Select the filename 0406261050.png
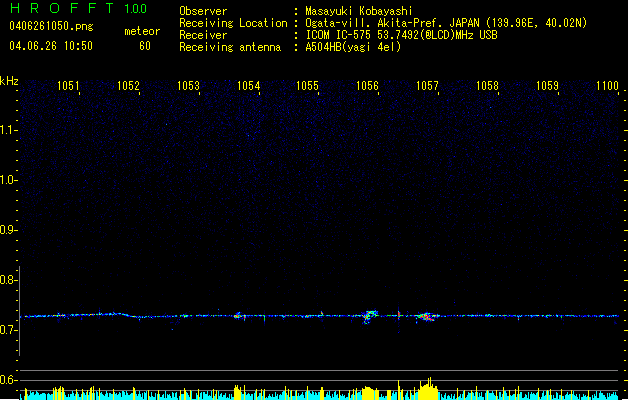This screenshot has width=629, height=400. point(51,26)
